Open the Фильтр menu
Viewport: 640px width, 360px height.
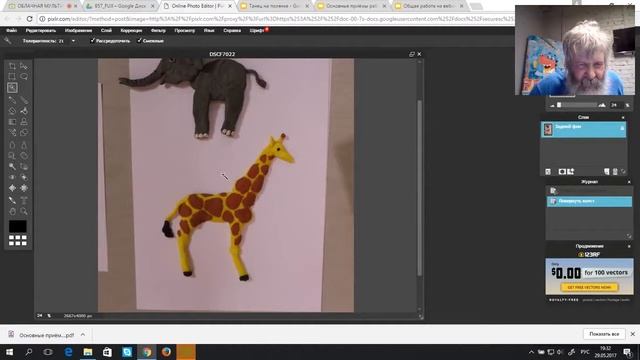coord(158,31)
